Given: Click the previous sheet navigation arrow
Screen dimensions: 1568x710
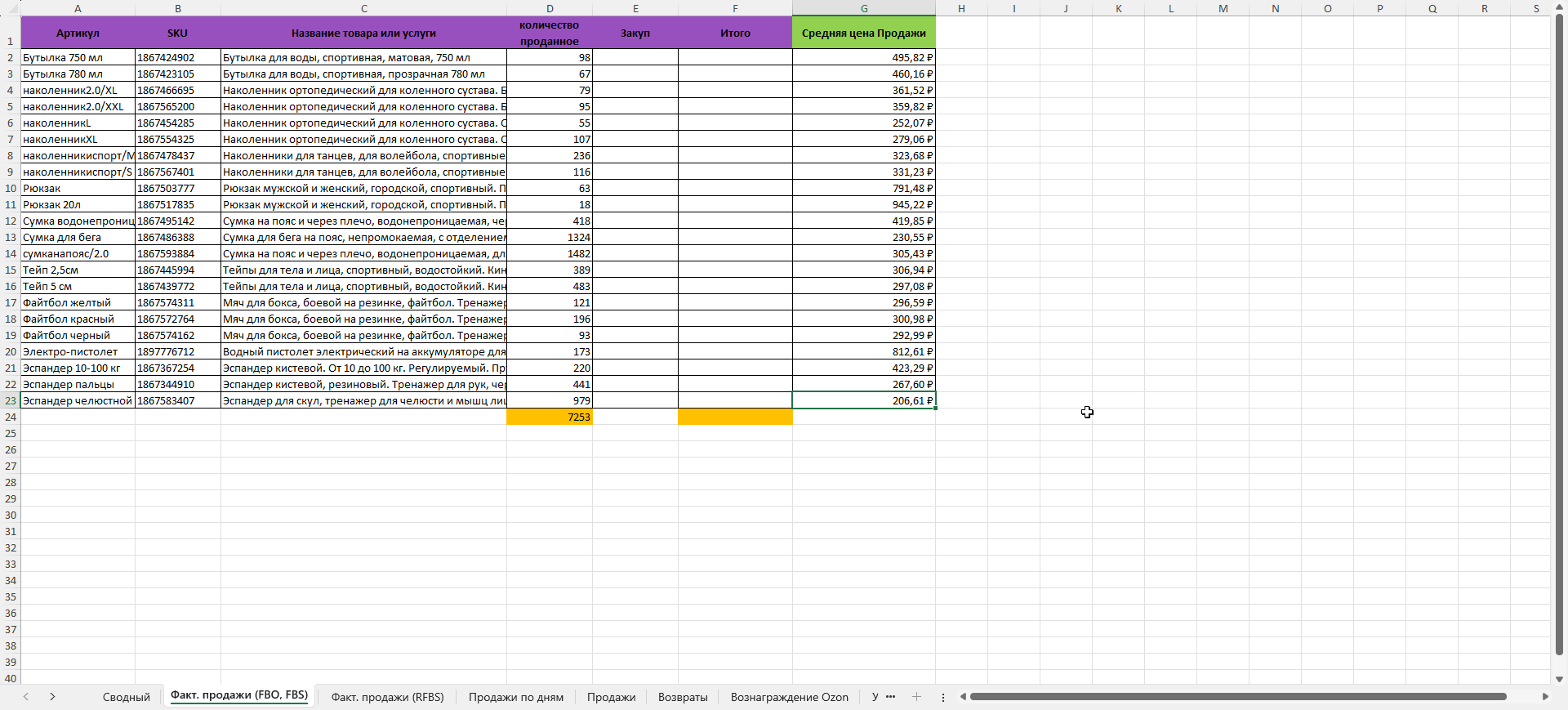Looking at the screenshot, I should (x=26, y=697).
